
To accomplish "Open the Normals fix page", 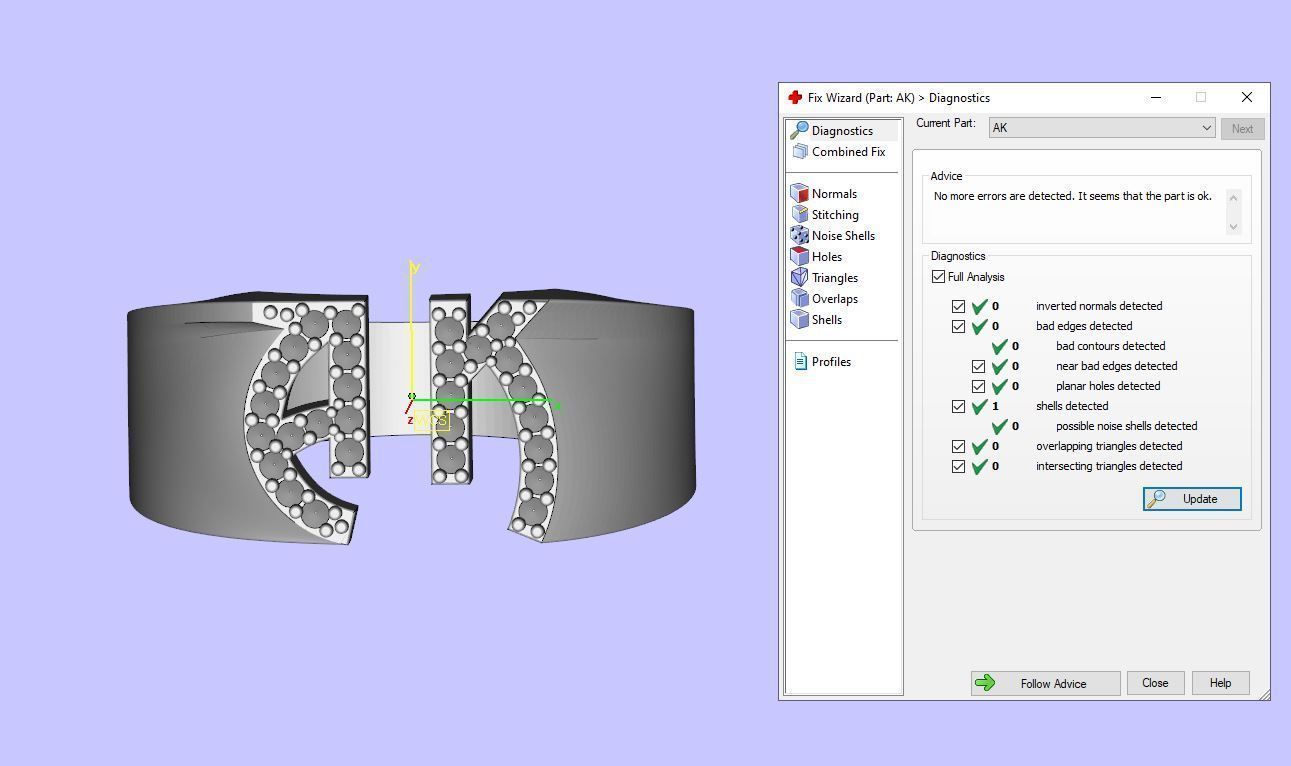I will point(834,194).
